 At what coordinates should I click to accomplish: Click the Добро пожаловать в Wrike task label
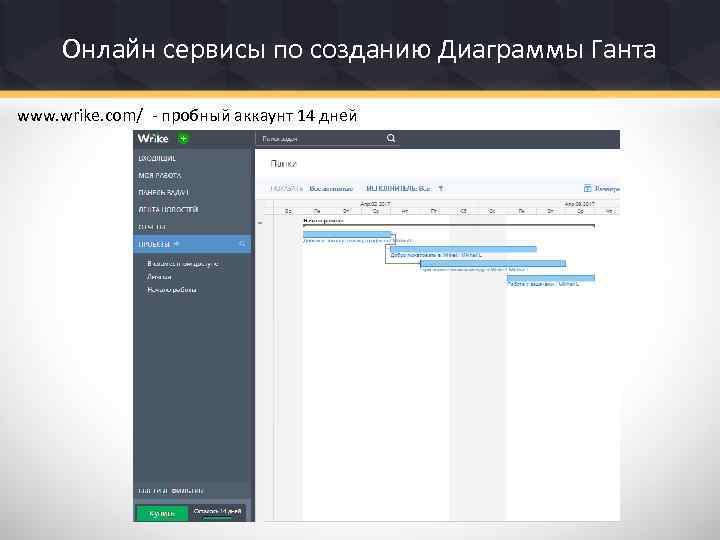(434, 255)
